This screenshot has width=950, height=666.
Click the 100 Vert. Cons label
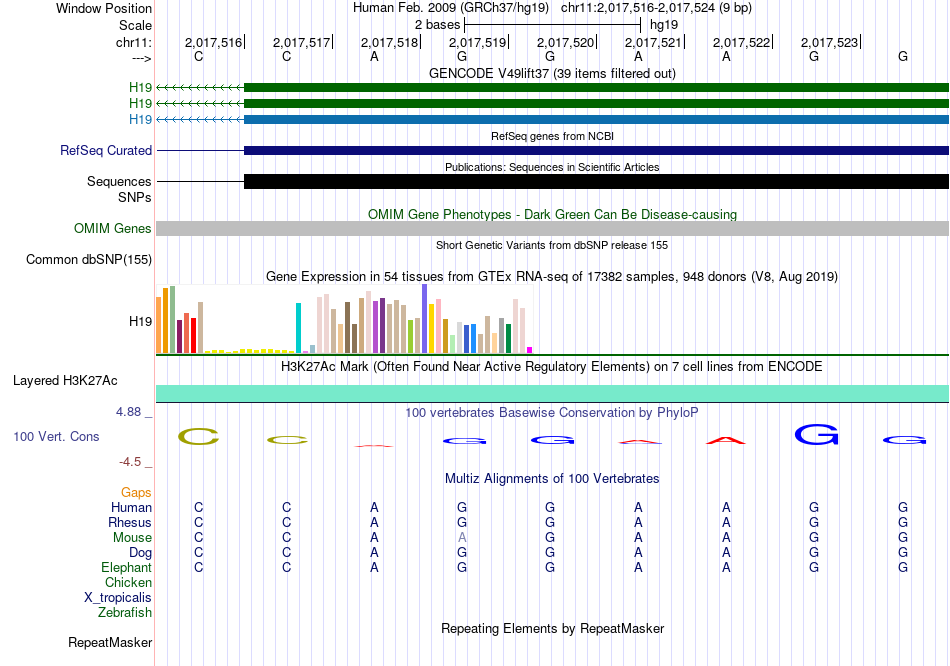click(56, 436)
